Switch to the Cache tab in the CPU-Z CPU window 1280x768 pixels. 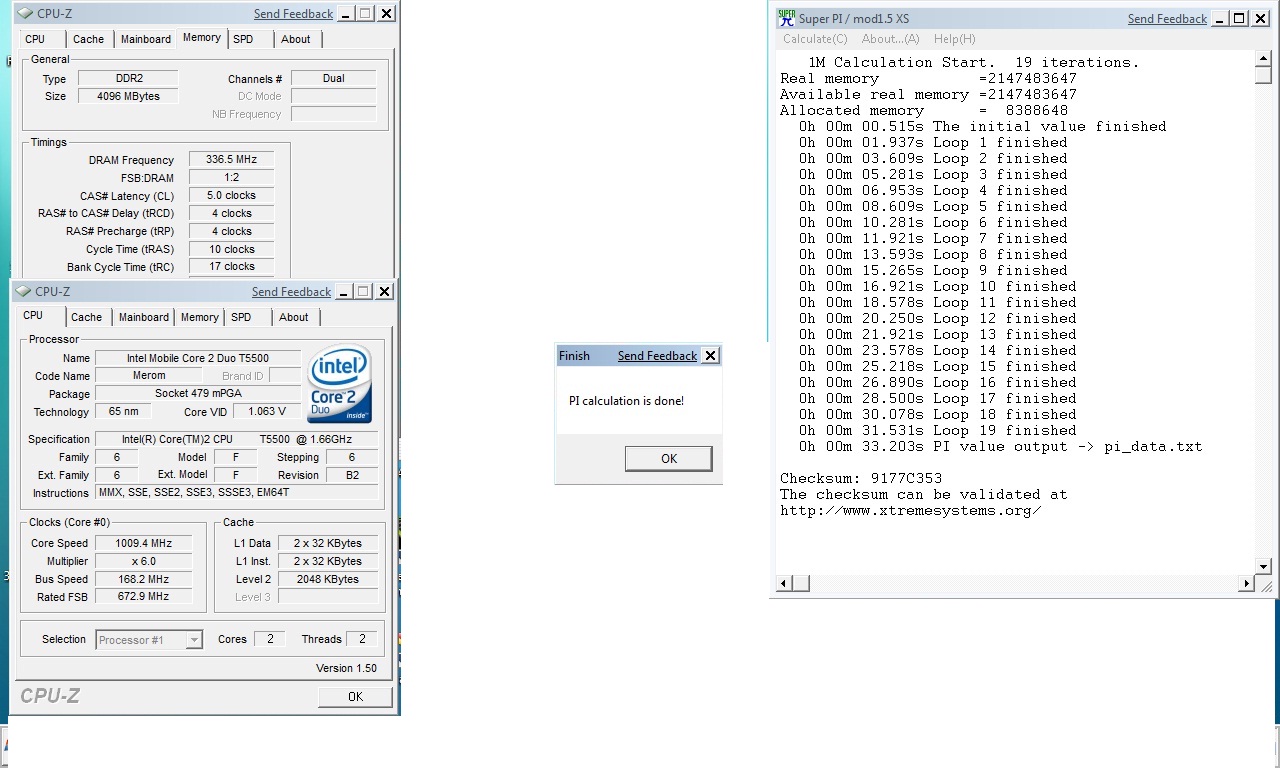pyautogui.click(x=86, y=317)
